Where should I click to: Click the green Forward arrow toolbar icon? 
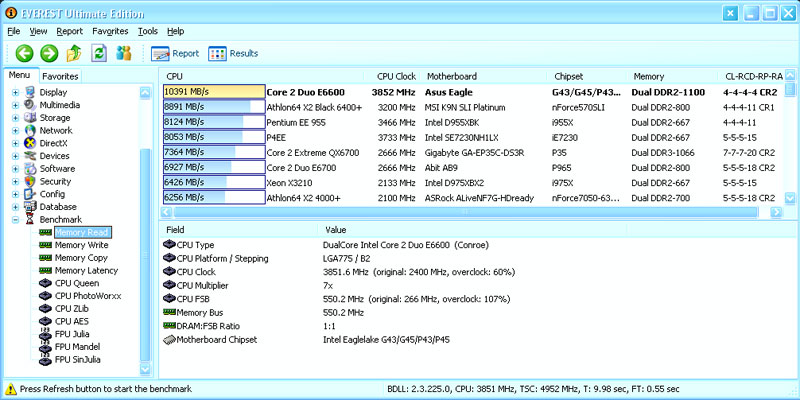point(49,53)
